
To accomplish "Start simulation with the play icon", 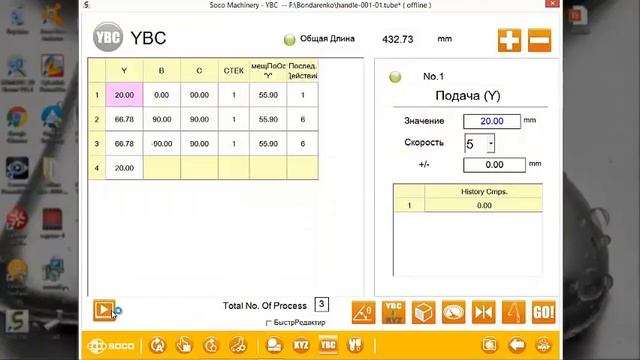I will point(104,310).
